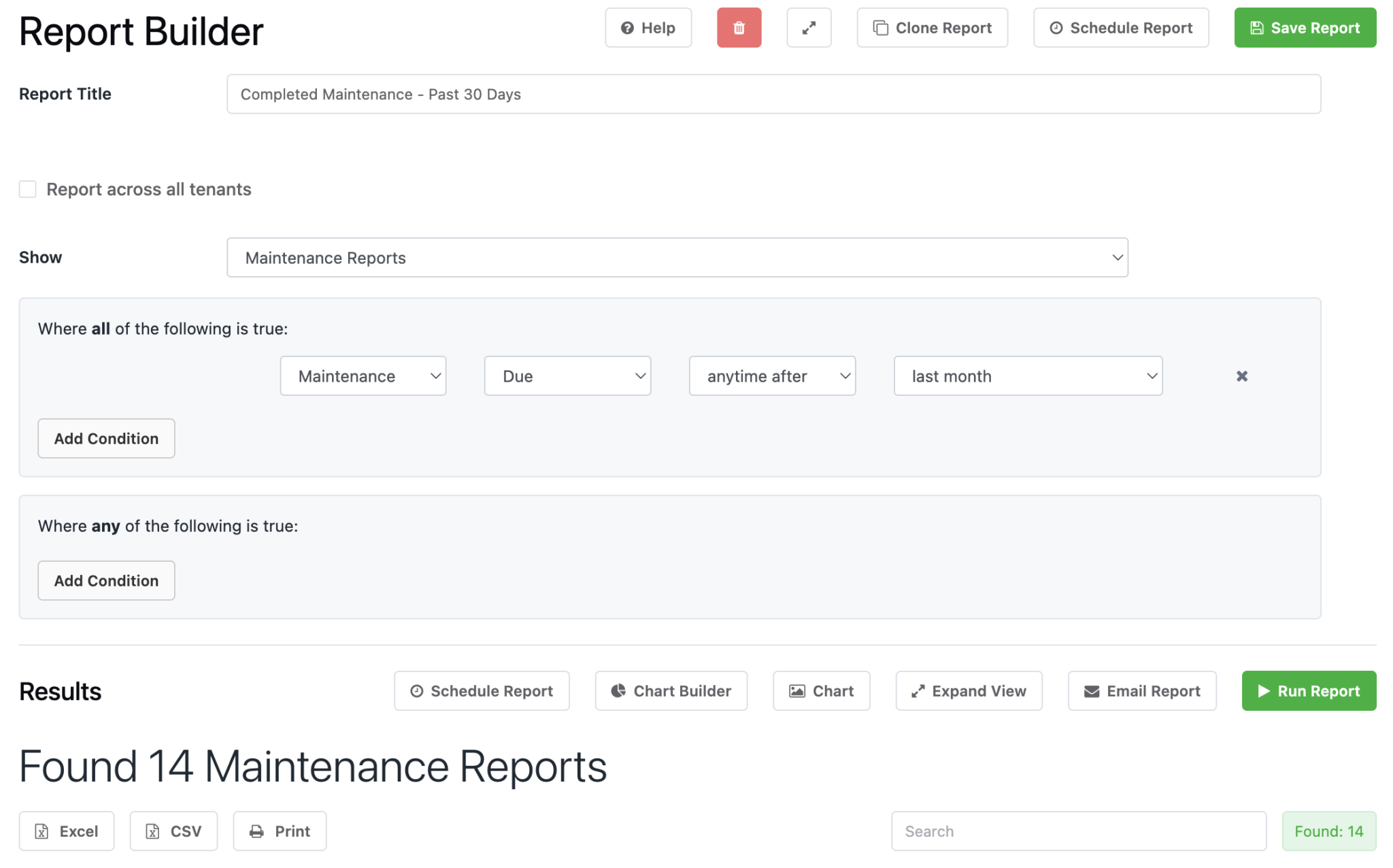This screenshot has width=1393, height=868.
Task: Print the results
Action: tap(280, 831)
